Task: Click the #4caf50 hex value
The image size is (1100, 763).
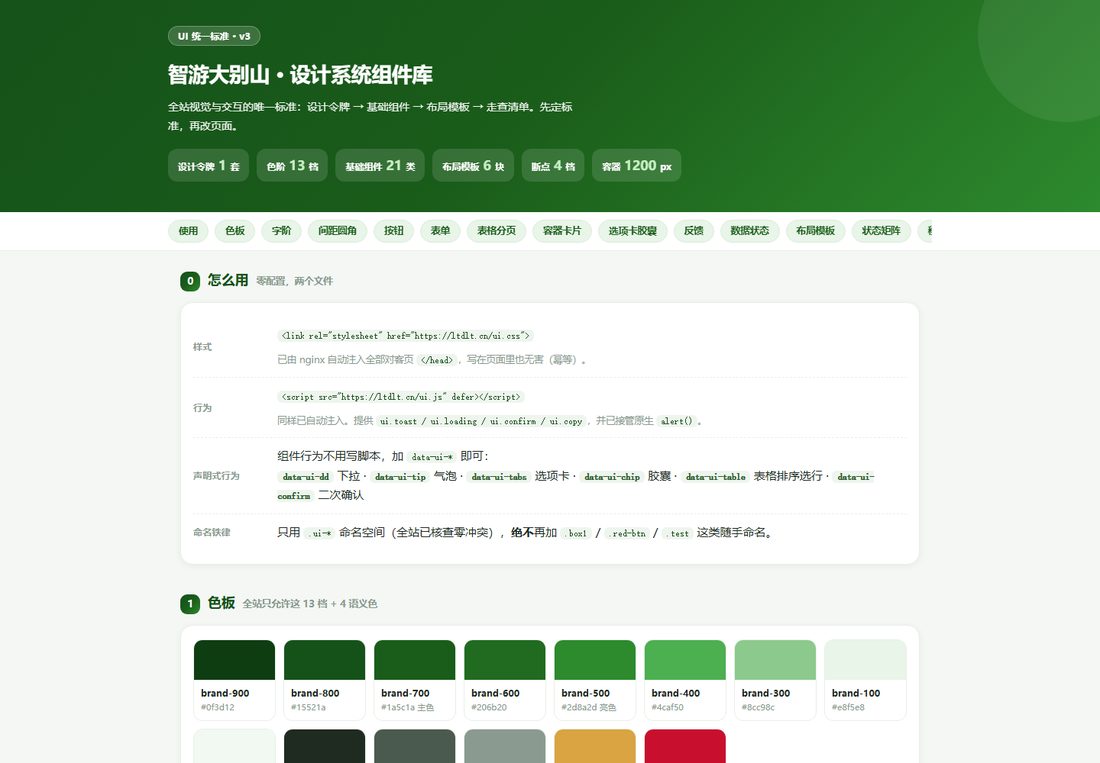Action: click(667, 708)
